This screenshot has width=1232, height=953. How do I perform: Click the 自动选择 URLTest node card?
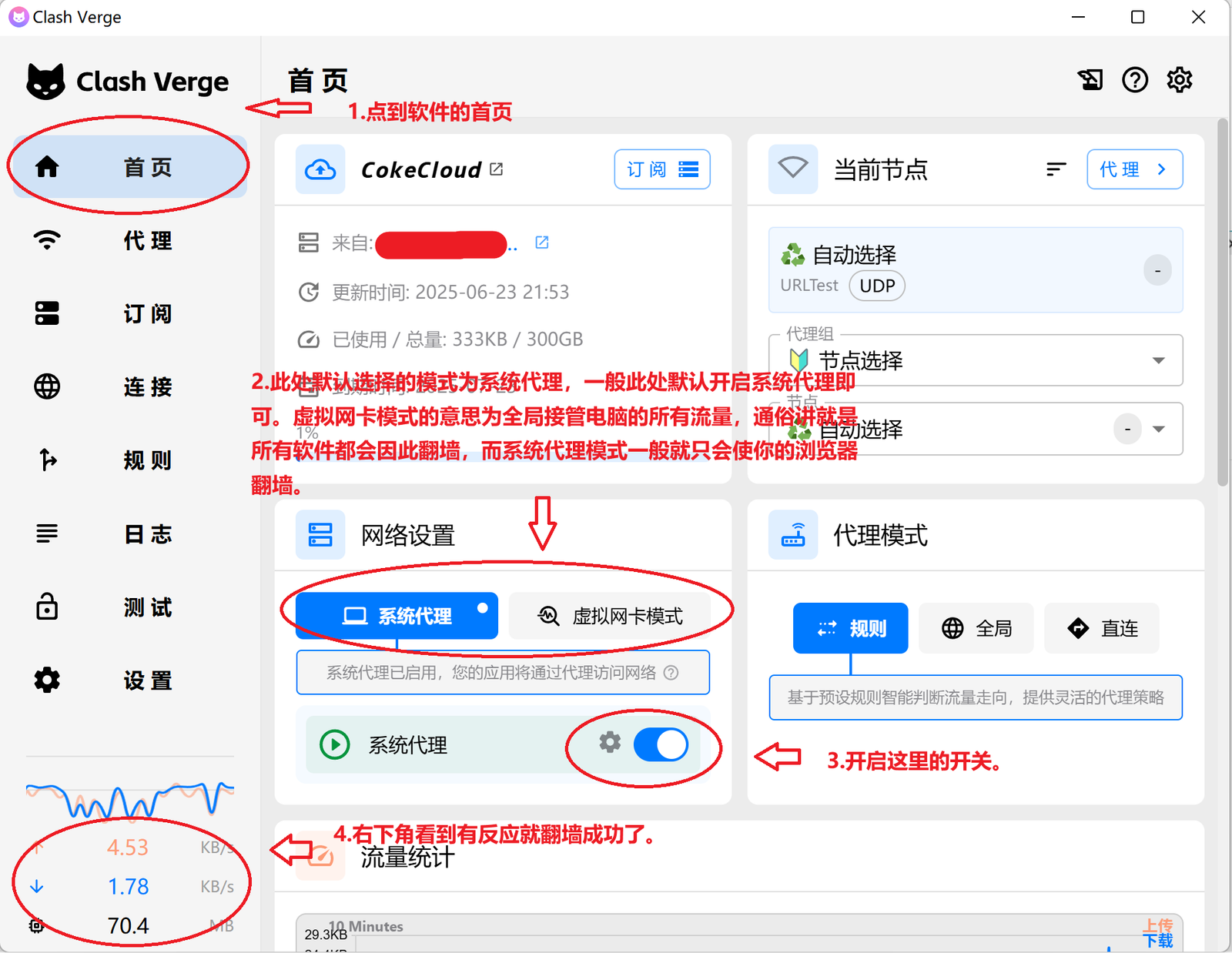pyautogui.click(x=976, y=270)
